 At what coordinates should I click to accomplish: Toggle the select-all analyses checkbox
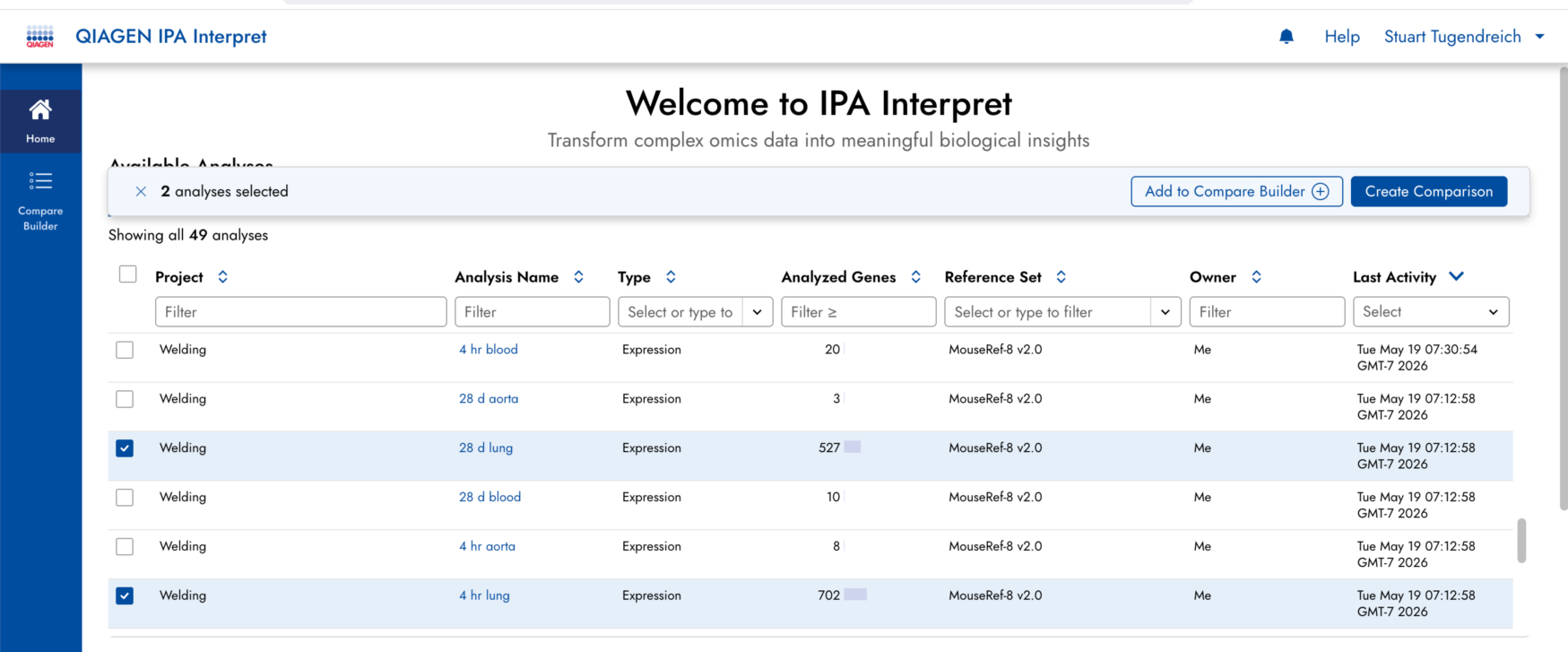click(128, 274)
